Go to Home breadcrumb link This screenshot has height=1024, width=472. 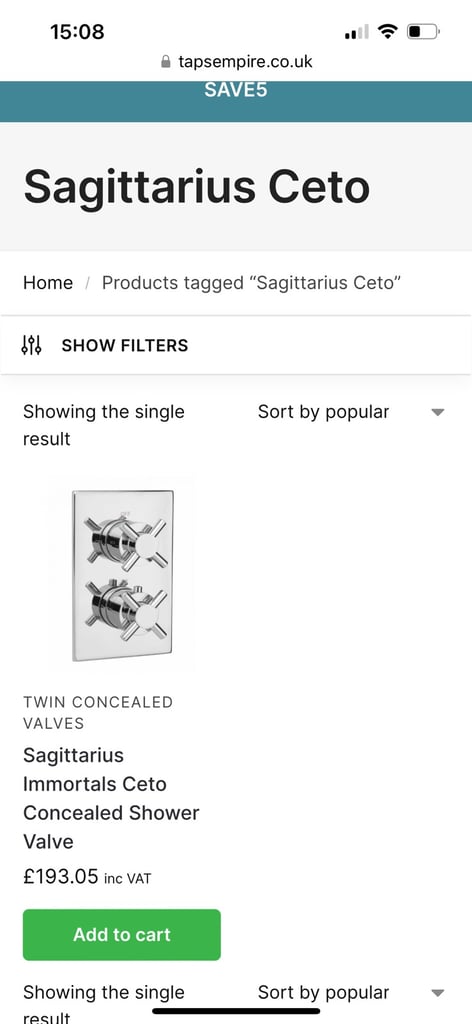point(48,283)
